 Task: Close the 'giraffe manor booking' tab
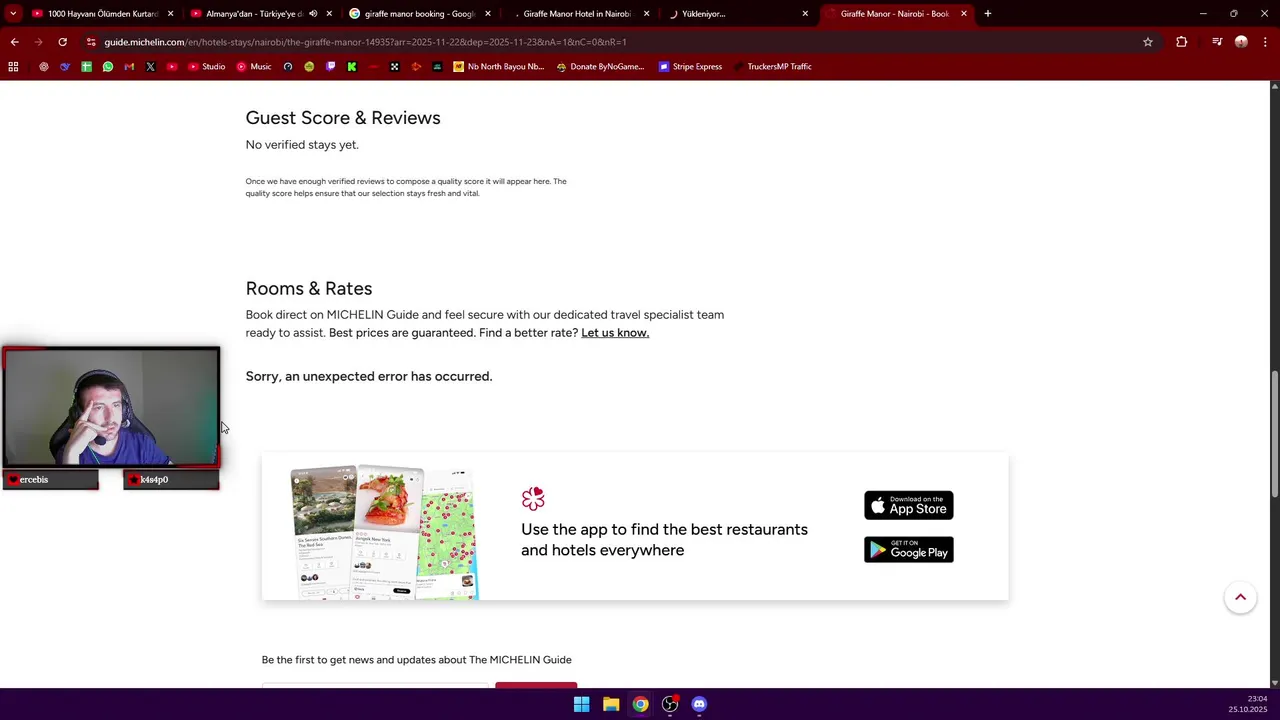488,14
